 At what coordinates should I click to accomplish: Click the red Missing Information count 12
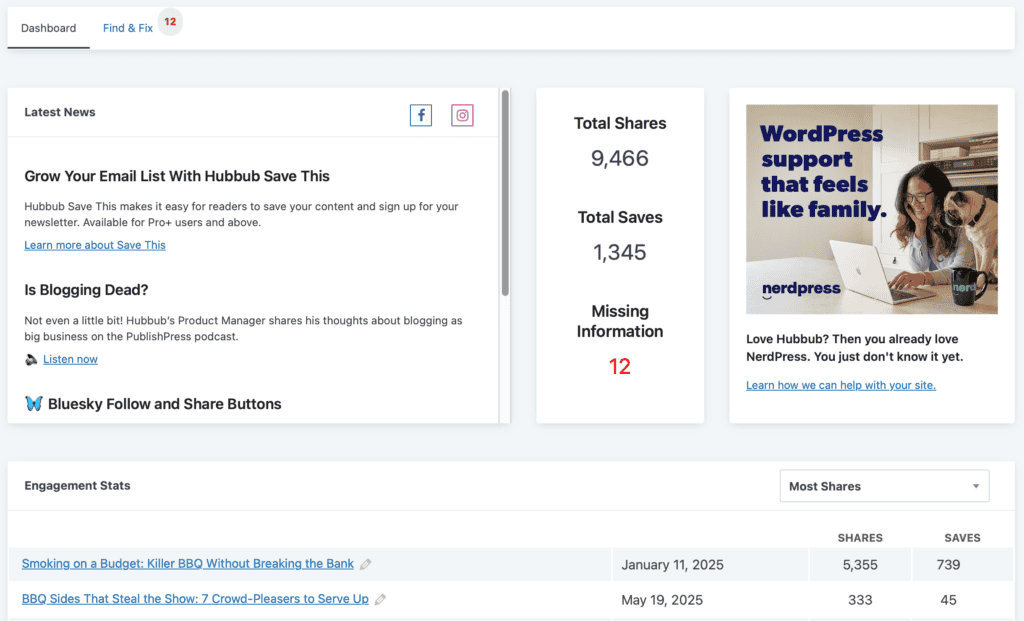(x=620, y=366)
